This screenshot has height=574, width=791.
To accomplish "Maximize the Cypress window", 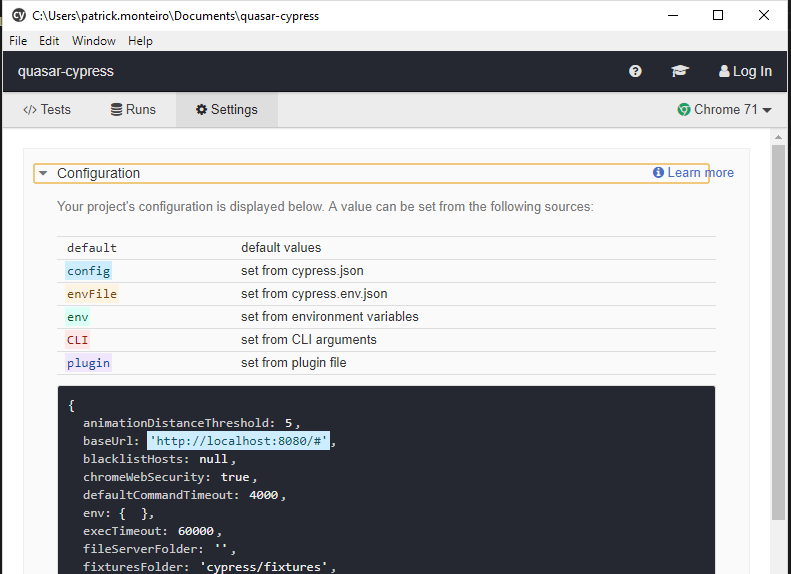I will 718,16.
